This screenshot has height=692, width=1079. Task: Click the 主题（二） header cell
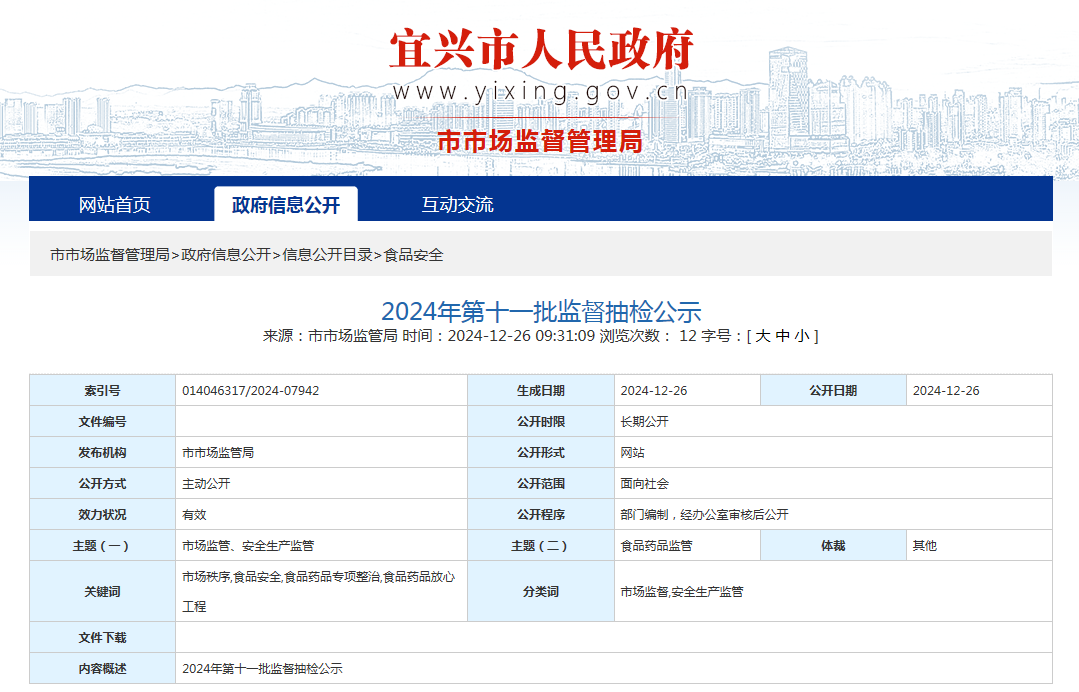[541, 545]
